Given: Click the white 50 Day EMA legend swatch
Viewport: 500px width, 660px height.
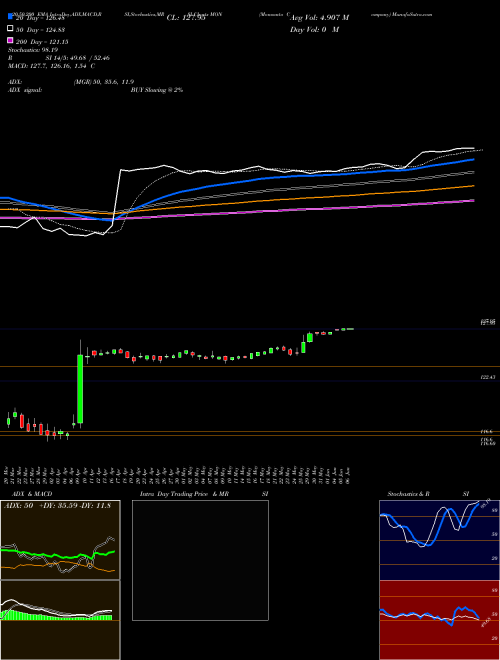Looking at the screenshot, I should pos(10,29).
